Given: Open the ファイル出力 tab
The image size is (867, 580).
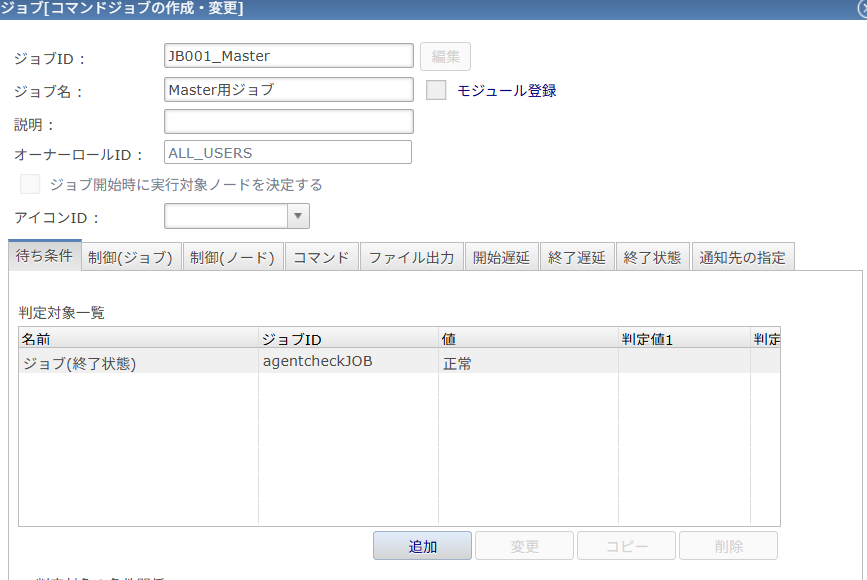Looking at the screenshot, I should click(x=412, y=257).
